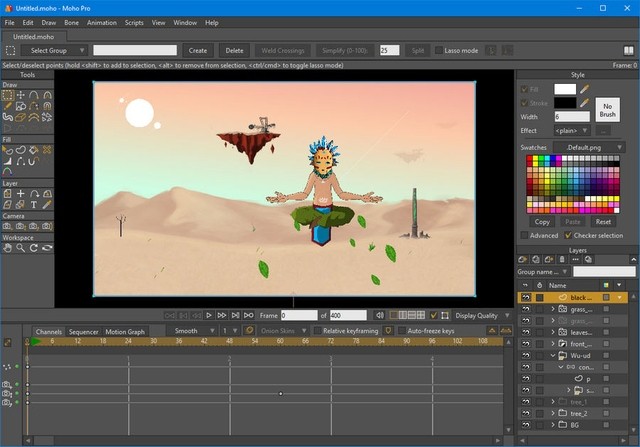Switch to the Motion Graph tab
The height and width of the screenshot is (447, 640).
coord(125,331)
